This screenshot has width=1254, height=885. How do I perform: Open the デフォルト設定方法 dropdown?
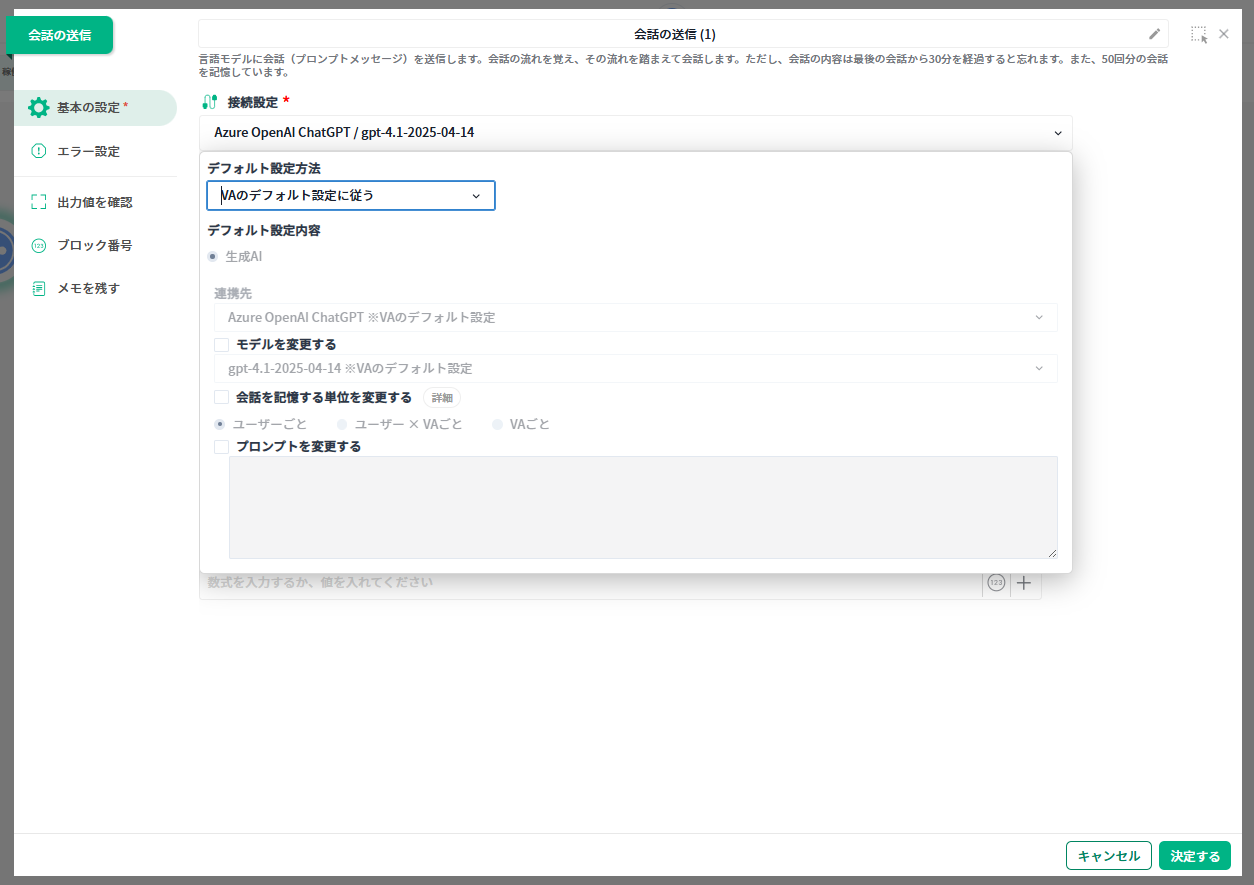coord(350,196)
